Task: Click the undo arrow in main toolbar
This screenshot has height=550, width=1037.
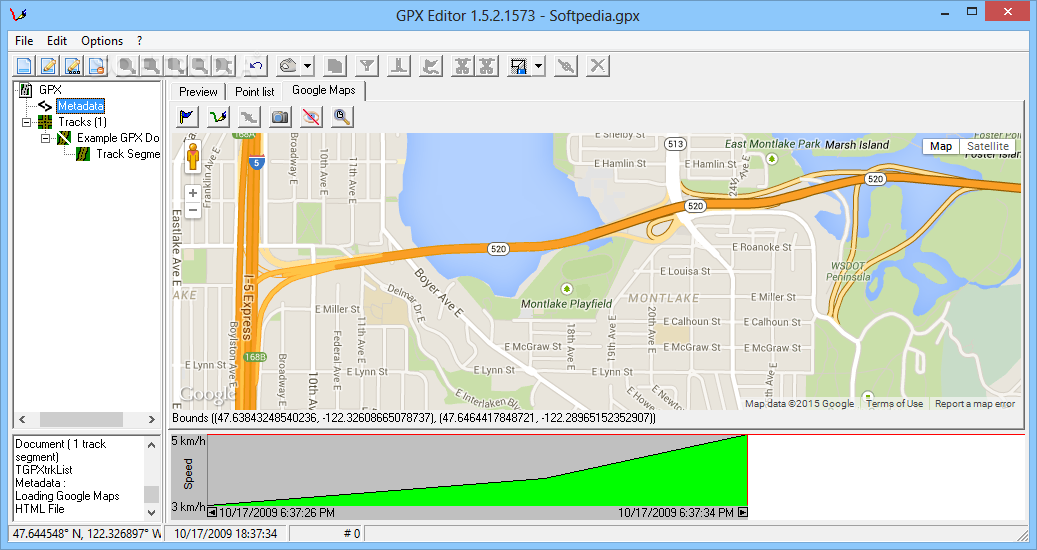Action: point(255,67)
